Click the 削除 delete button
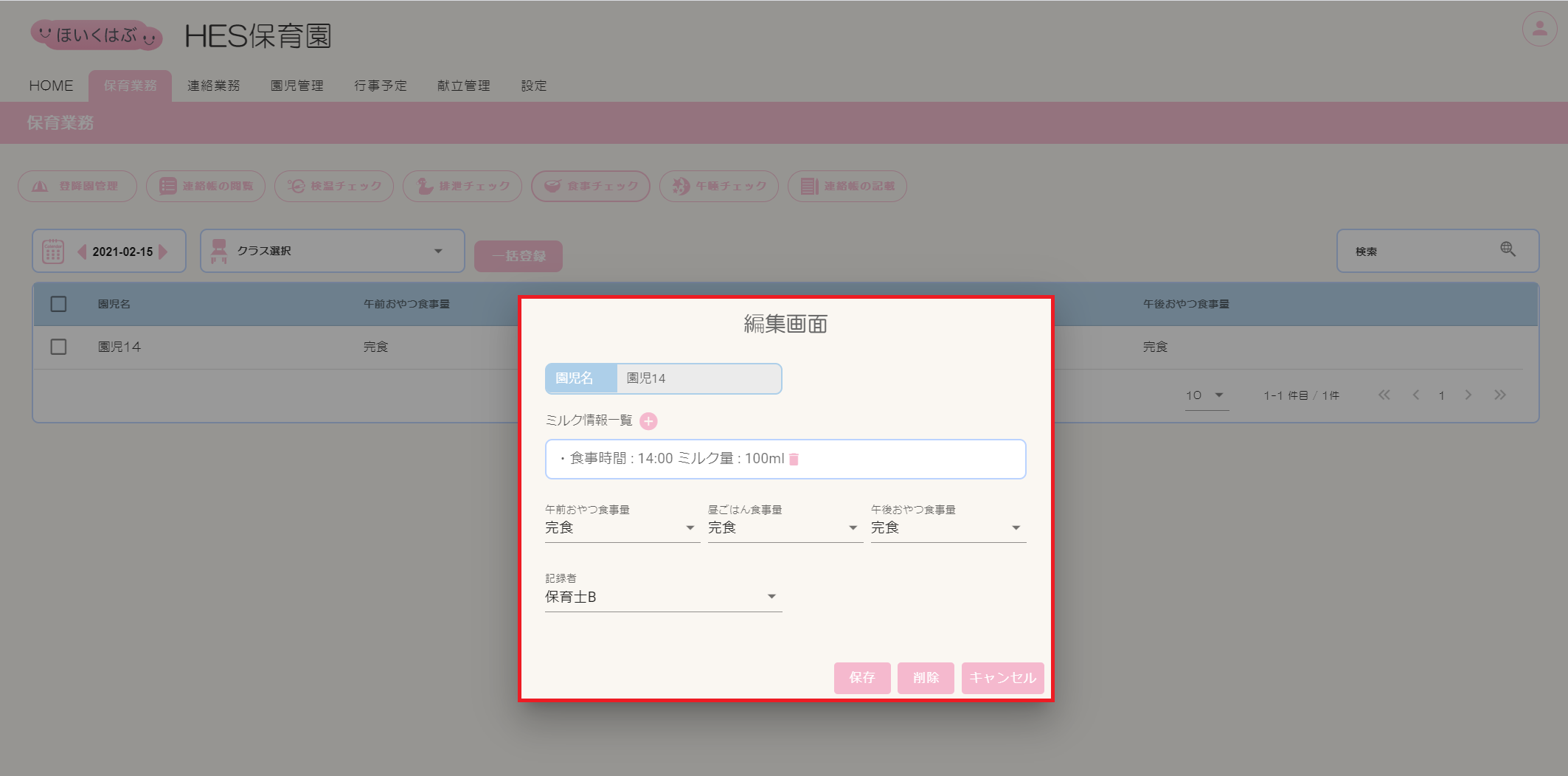Image resolution: width=1568 pixels, height=776 pixels. click(x=926, y=678)
